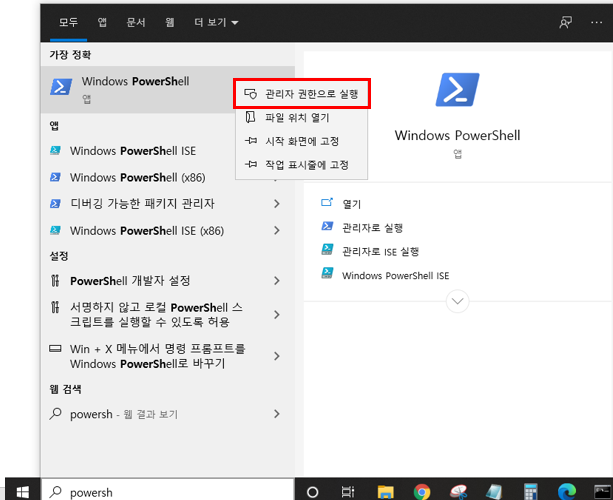Choose 파일 위치 열기 in context menu
The height and width of the screenshot is (500, 613).
(x=301, y=117)
